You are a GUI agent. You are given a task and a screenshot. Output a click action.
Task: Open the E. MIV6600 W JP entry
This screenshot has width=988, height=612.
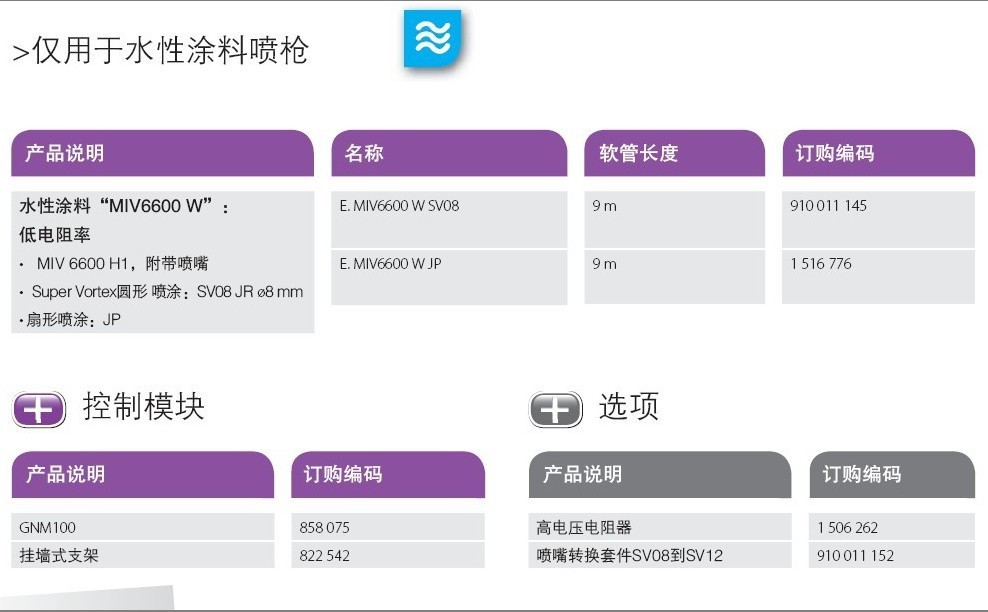pyautogui.click(x=390, y=264)
